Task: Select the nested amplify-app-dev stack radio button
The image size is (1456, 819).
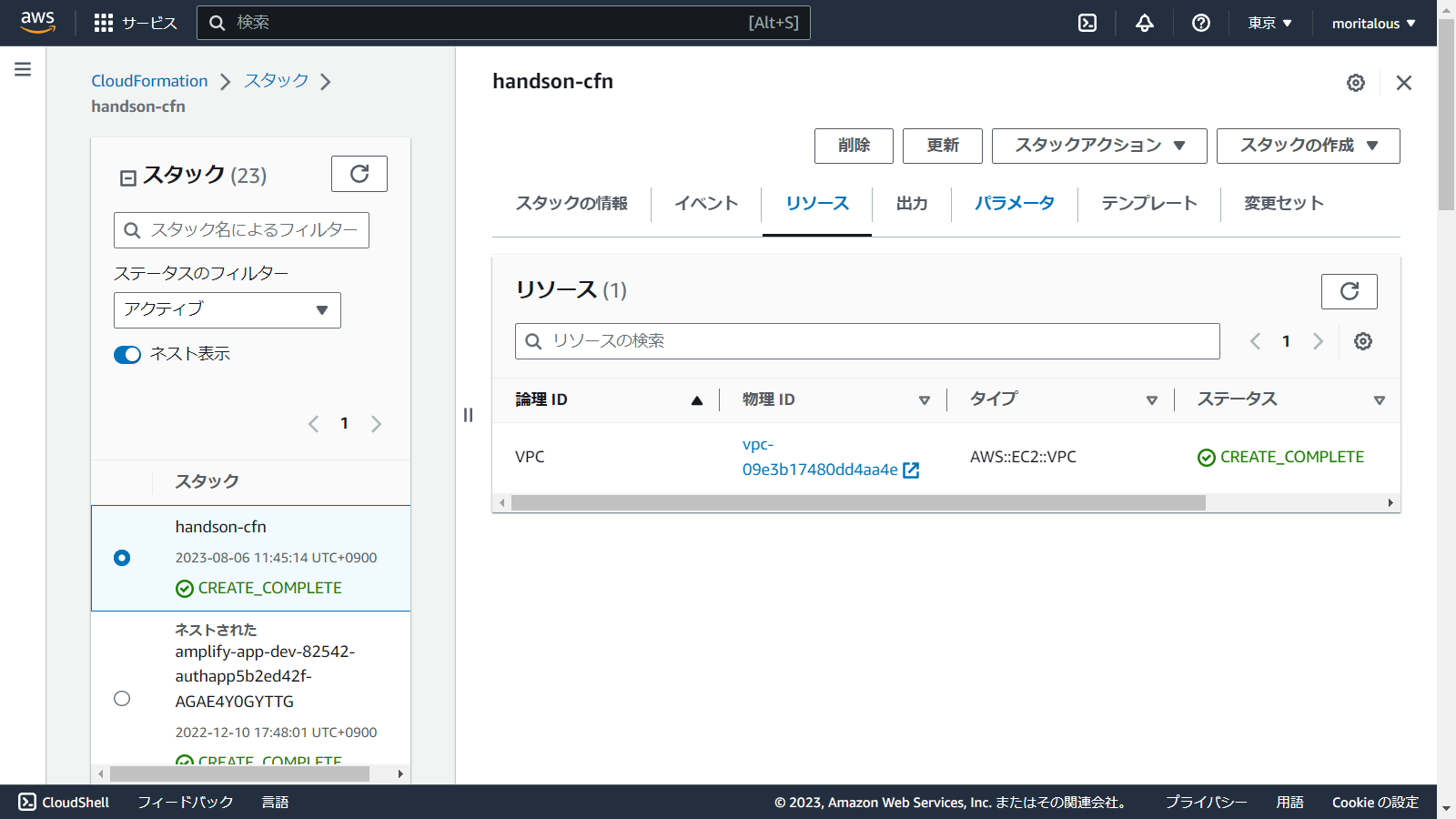Action: (122, 699)
